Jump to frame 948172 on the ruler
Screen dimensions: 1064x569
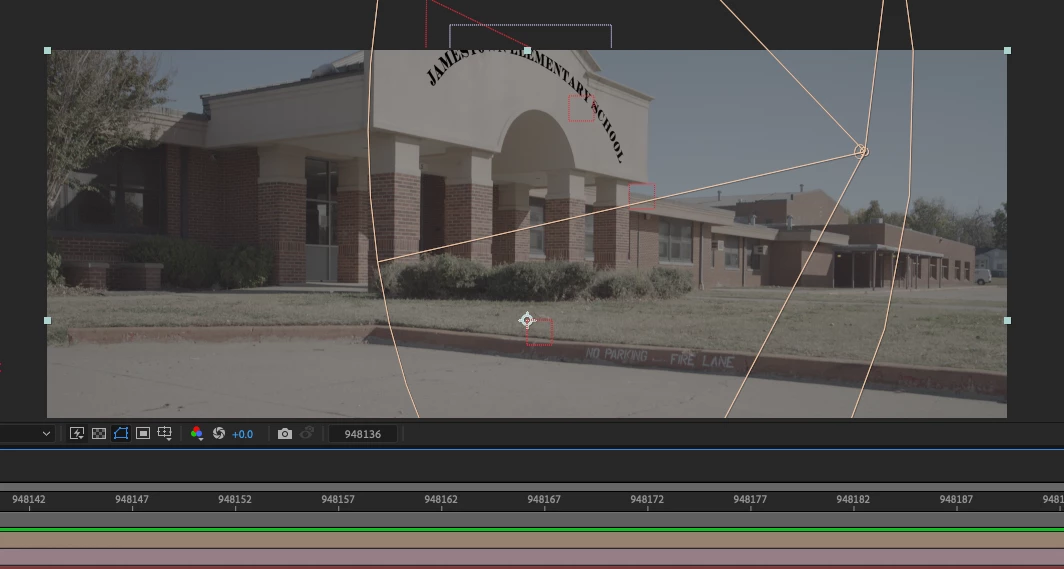coord(647,499)
